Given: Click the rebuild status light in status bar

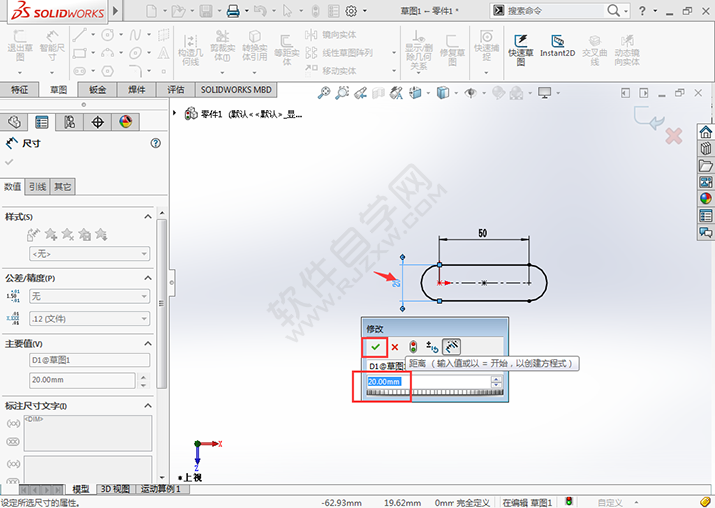Looking at the screenshot, I should (569, 502).
